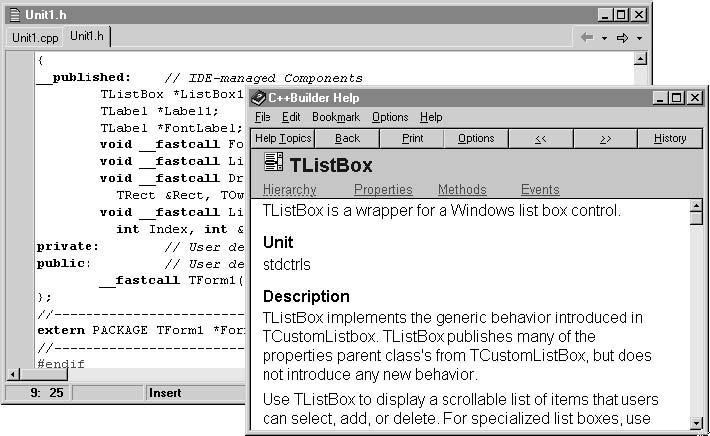Screen dimensions: 710x436
Task: Select the Unit1.h tab
Action: click(x=87, y=36)
